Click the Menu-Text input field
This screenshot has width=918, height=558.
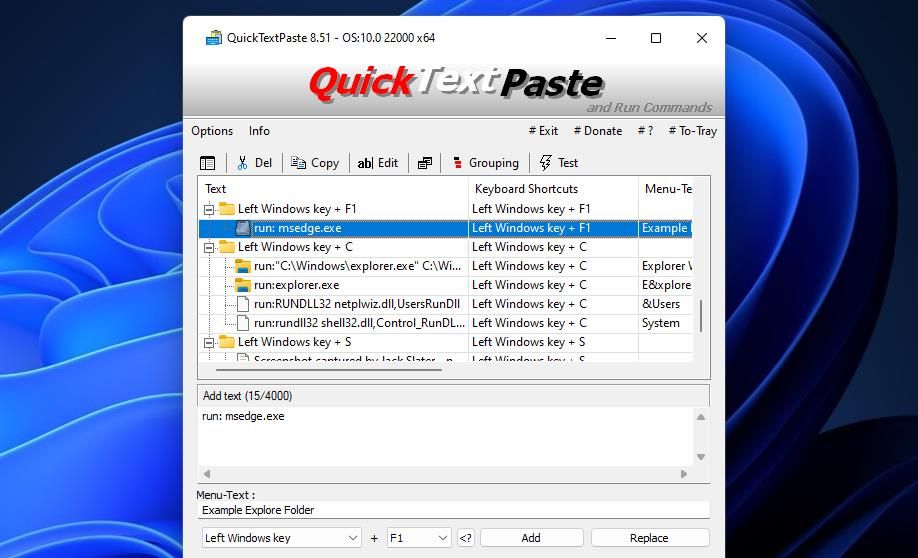[454, 511]
